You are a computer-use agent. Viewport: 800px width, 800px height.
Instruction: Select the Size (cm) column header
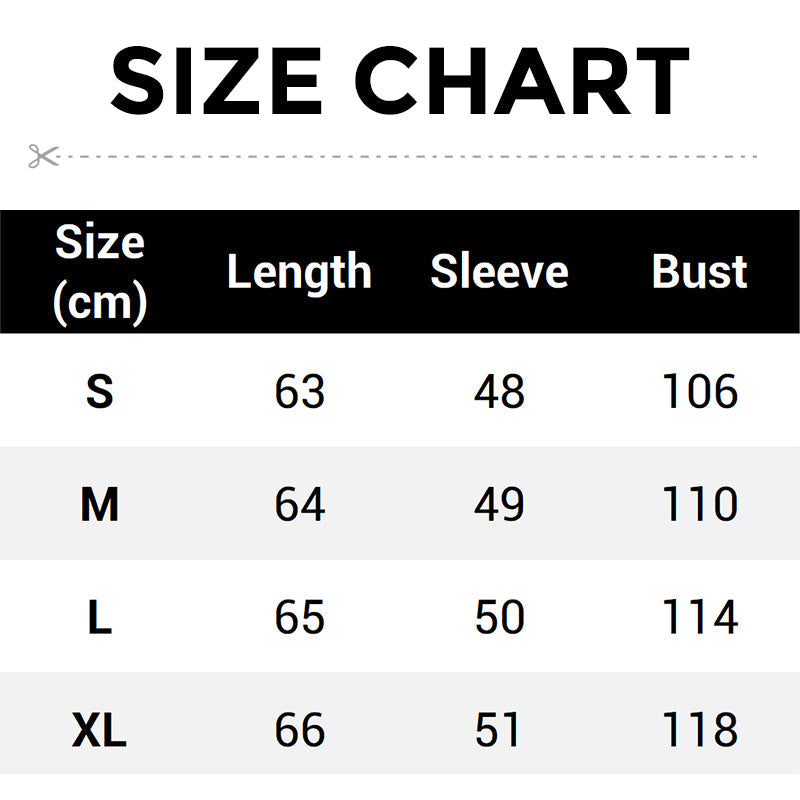click(x=99, y=272)
